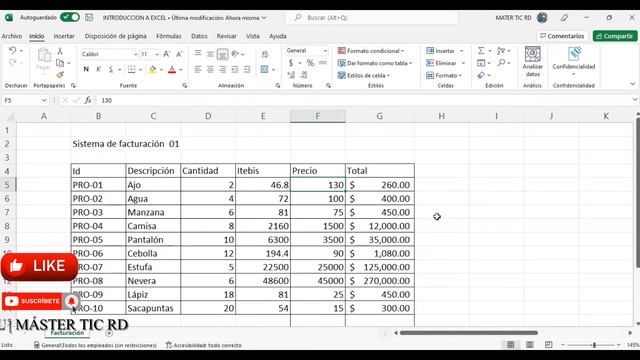This screenshot has width=640, height=360.
Task: Click the Eliminar cells button
Action: [445, 63]
